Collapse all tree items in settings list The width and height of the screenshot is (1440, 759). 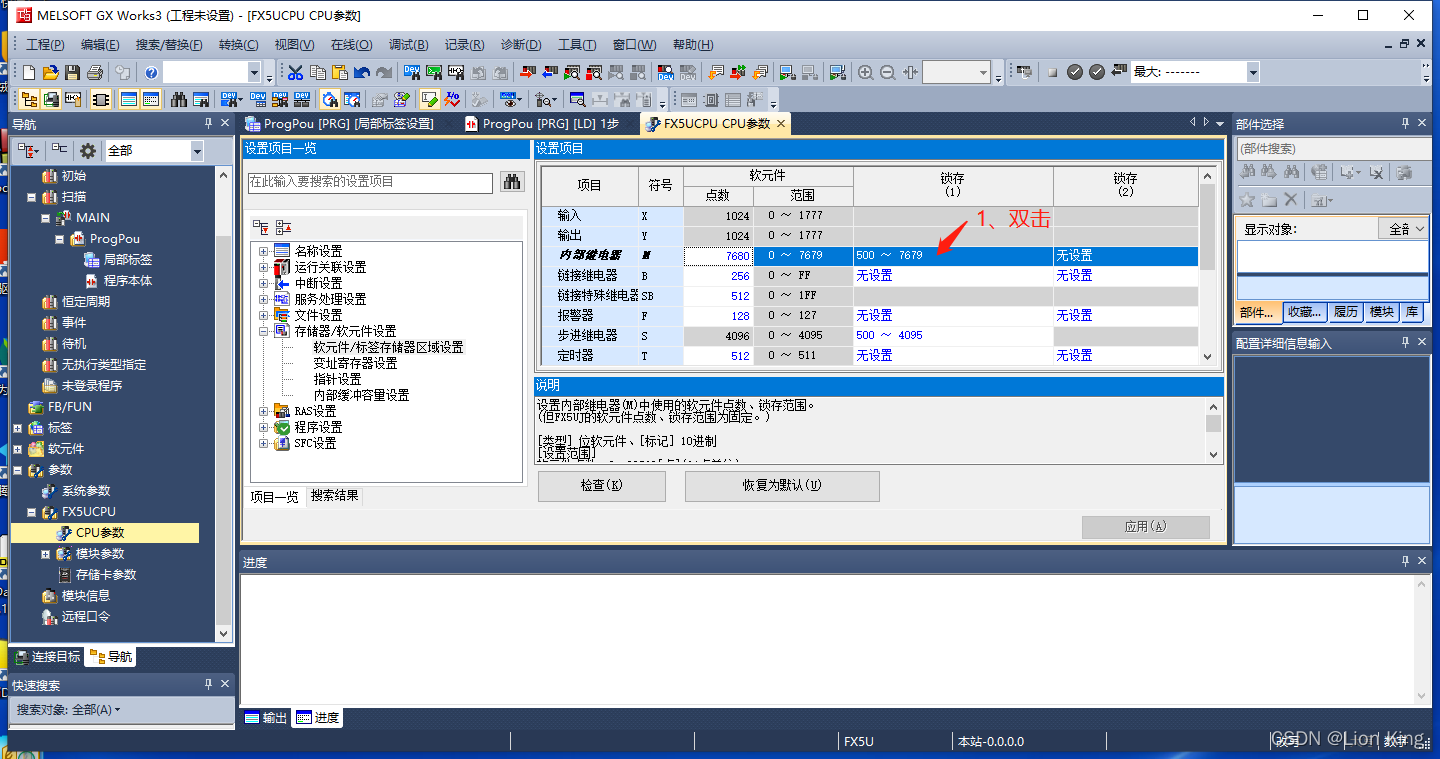click(282, 227)
